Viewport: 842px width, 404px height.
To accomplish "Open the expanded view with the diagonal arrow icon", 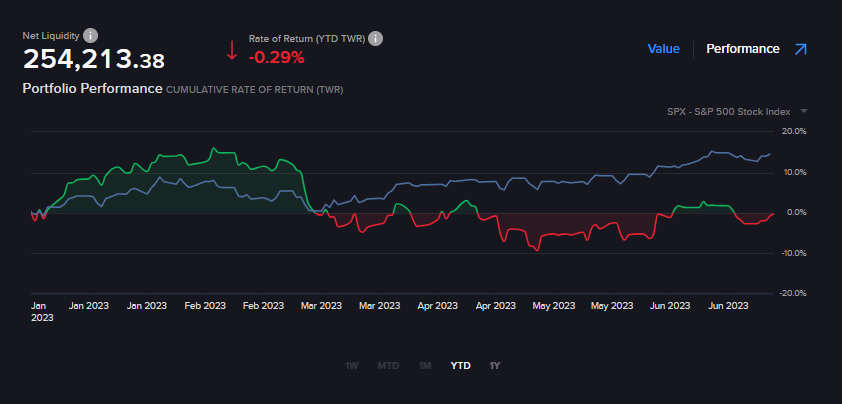I will [x=800, y=49].
